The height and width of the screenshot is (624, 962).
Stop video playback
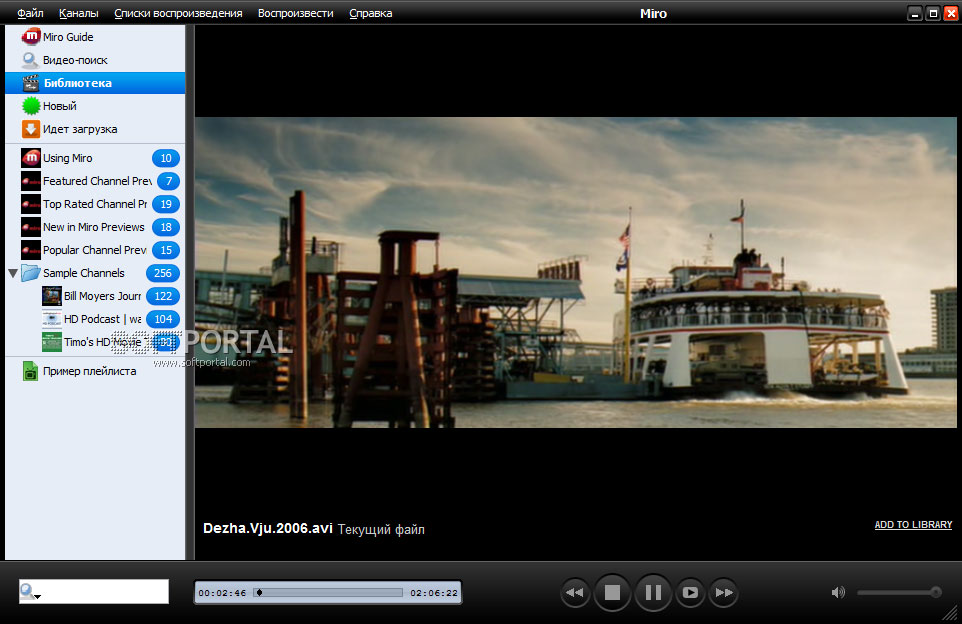(612, 592)
